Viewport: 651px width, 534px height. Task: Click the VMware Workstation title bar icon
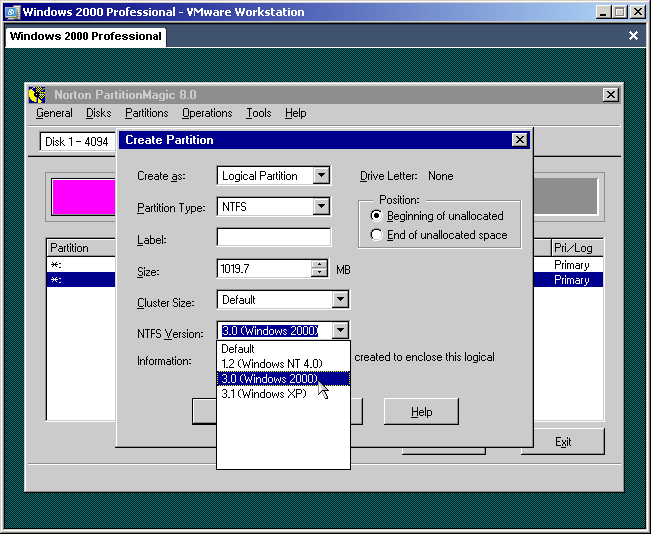click(12, 12)
